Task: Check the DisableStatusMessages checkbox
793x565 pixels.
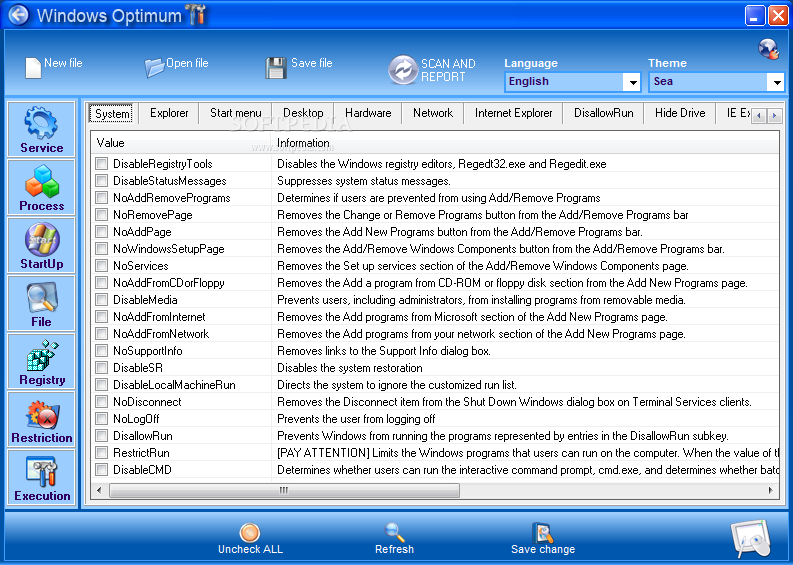Action: pyautogui.click(x=102, y=181)
